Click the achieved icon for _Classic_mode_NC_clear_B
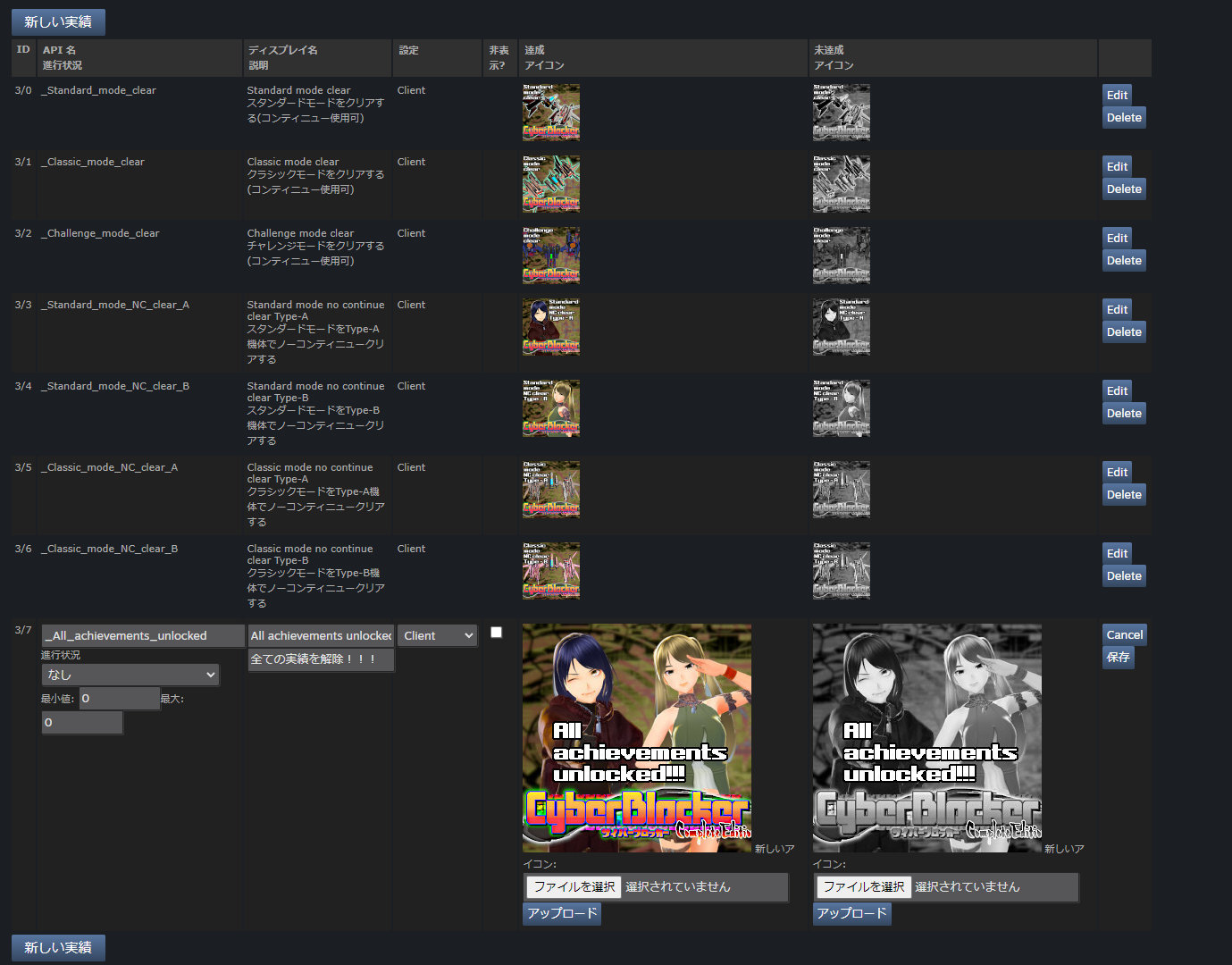This screenshot has height=965, width=1232. coord(551,571)
